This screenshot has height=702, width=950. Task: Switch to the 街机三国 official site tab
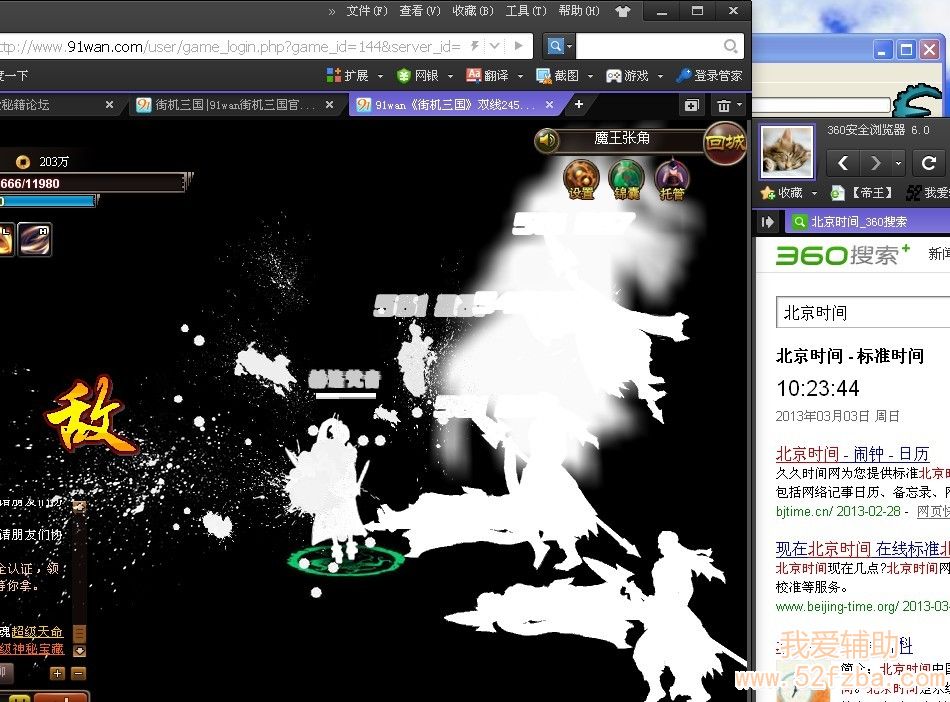click(x=236, y=105)
